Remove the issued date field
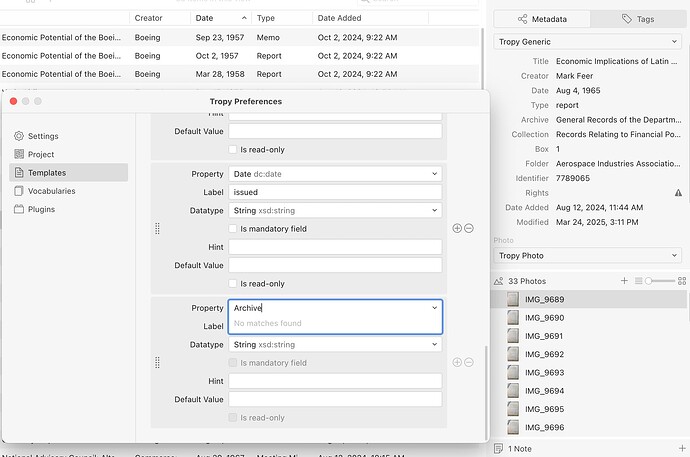The image size is (690, 457). point(469,228)
